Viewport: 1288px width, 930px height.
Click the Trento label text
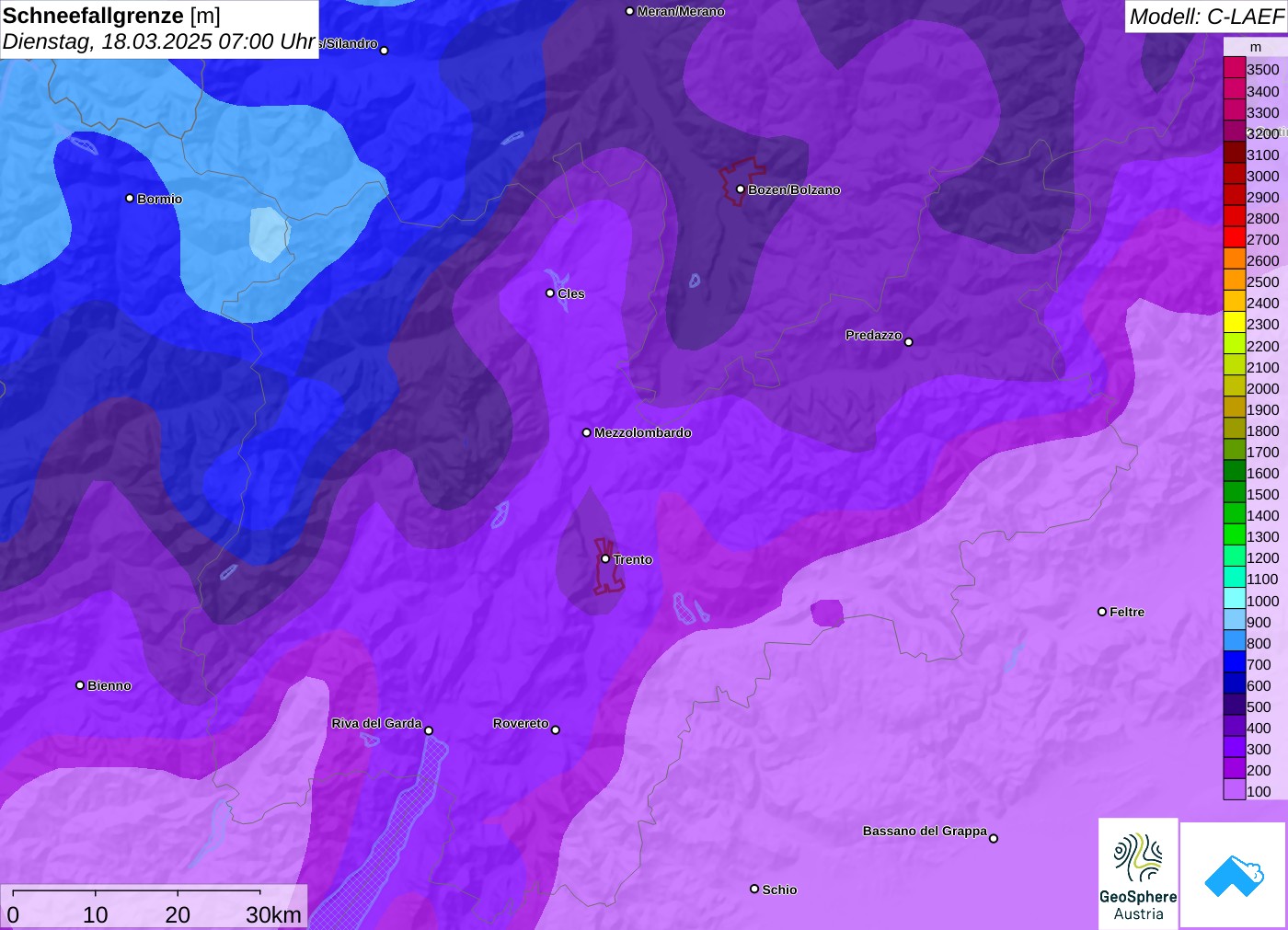tap(633, 559)
